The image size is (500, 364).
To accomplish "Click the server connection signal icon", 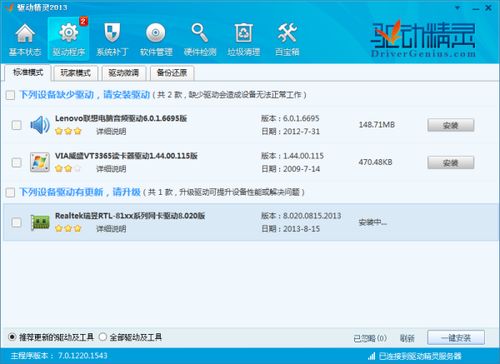I will click(x=372, y=356).
